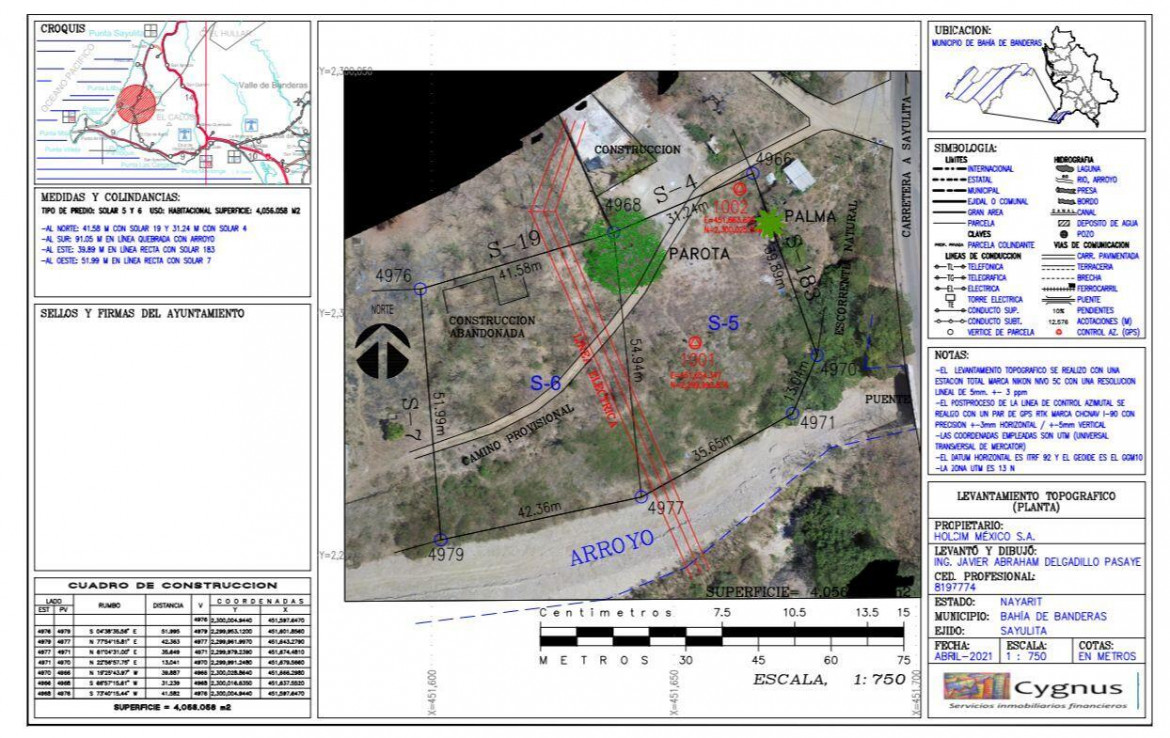This screenshot has width=1170, height=738.
Task: Click the blue S-6 lot label
Action: [x=545, y=382]
